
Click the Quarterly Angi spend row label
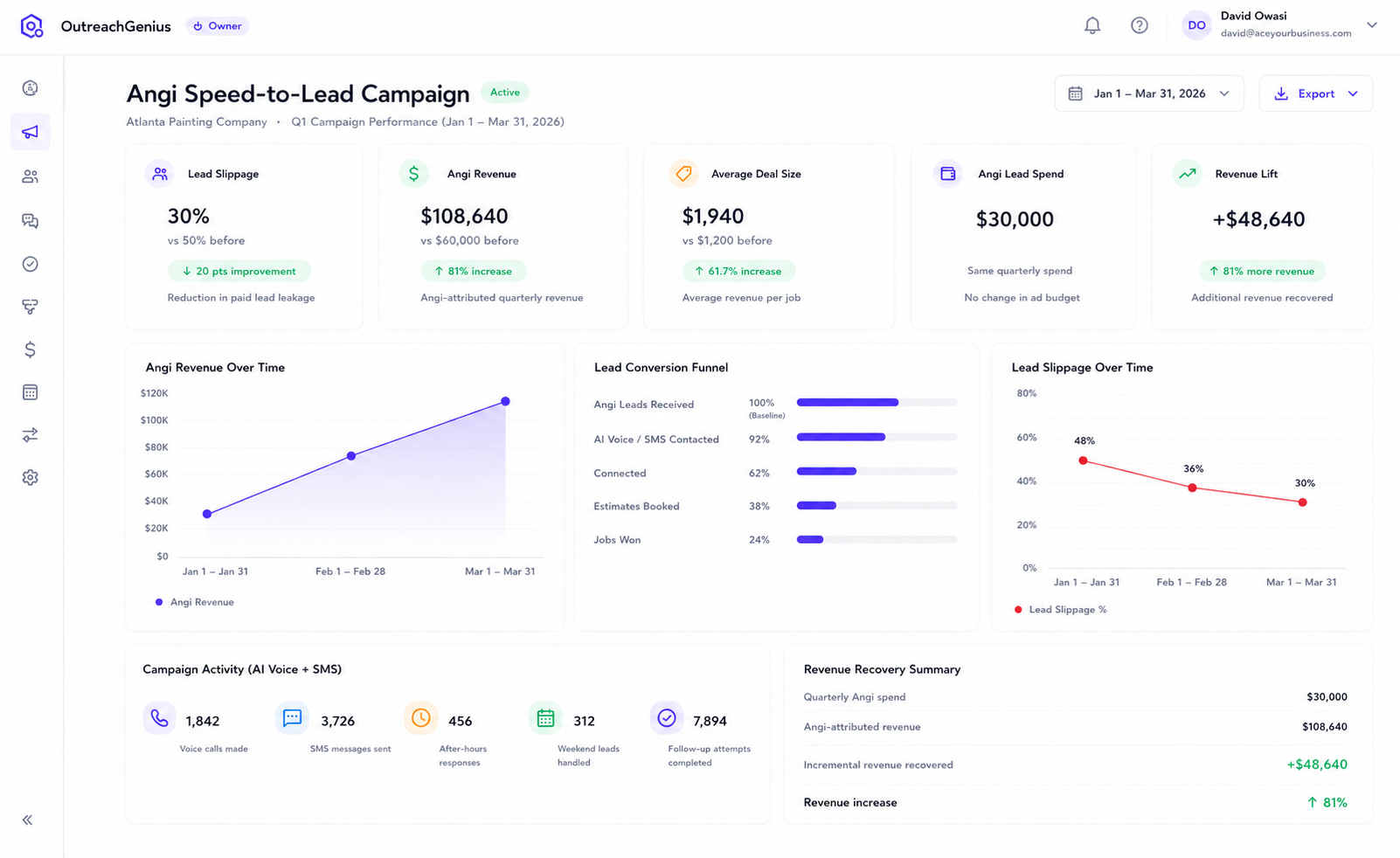click(x=855, y=697)
